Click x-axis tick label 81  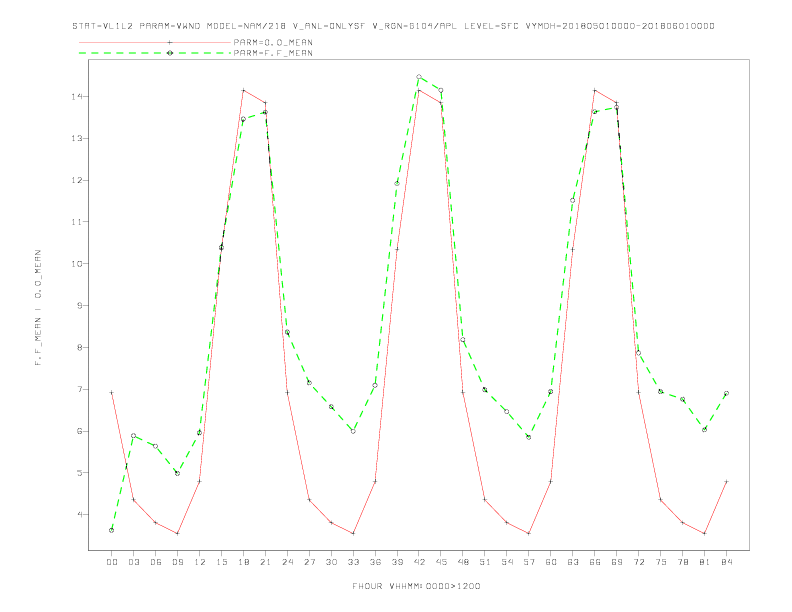click(705, 562)
